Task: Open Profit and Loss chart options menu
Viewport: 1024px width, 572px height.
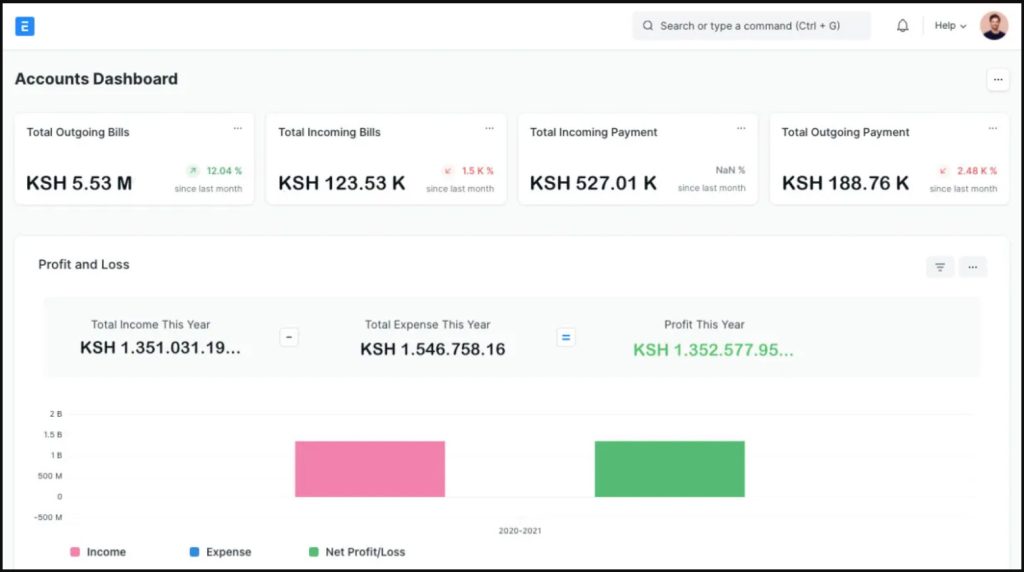Action: pos(972,267)
